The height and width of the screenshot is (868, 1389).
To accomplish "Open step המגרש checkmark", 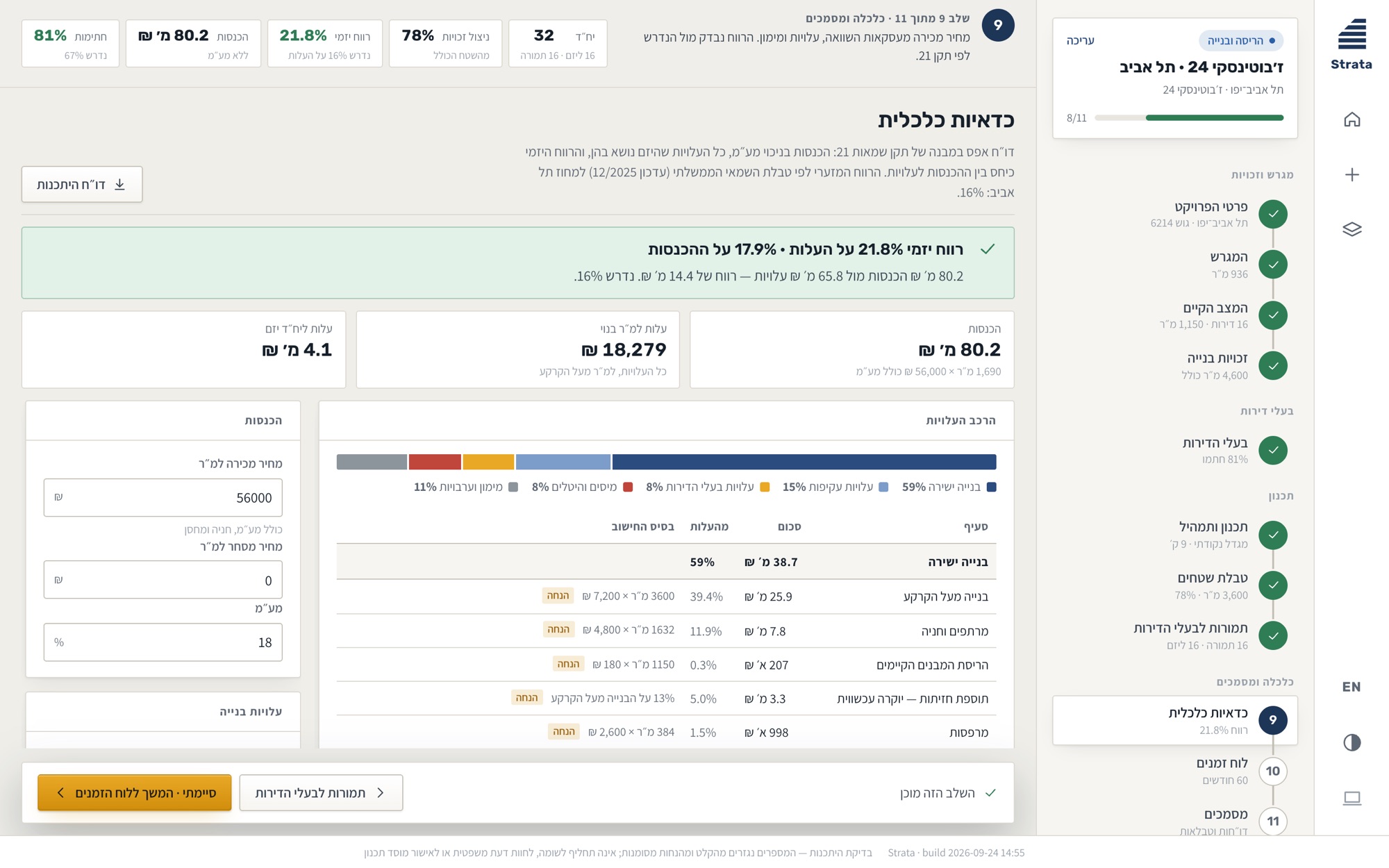I will (1273, 265).
